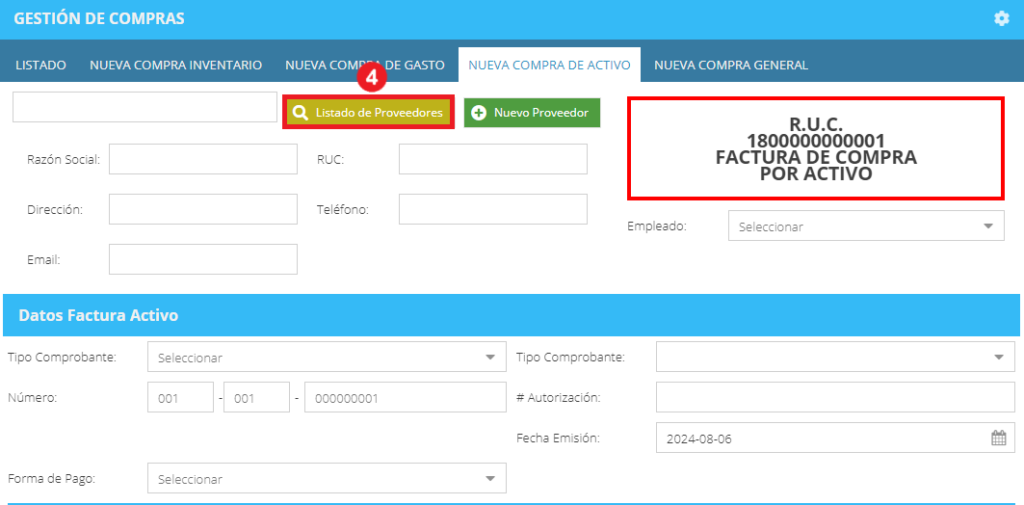Click the RUC text field
The width and height of the screenshot is (1024, 505).
(x=493, y=159)
